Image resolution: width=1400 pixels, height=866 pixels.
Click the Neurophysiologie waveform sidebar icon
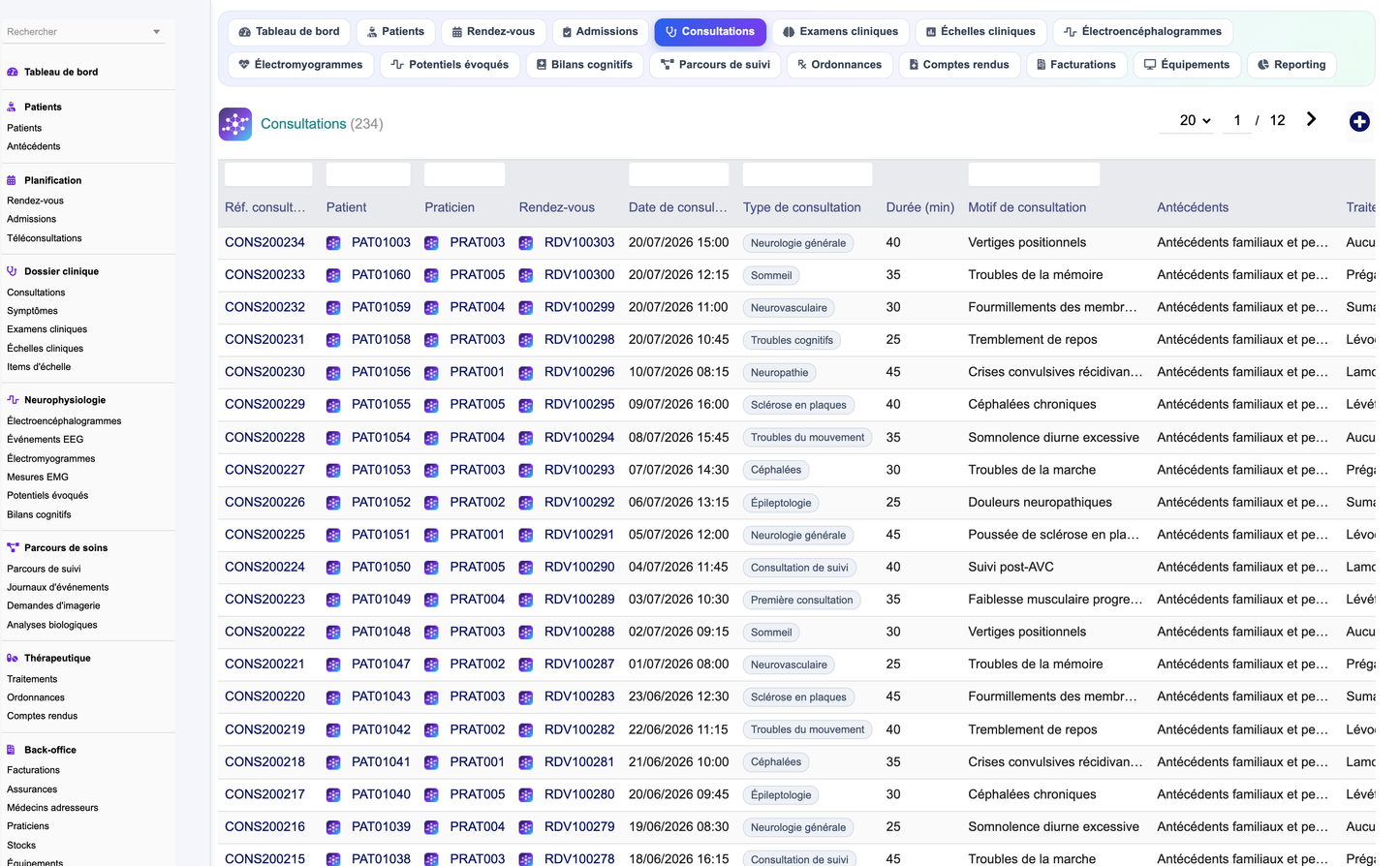(13, 399)
